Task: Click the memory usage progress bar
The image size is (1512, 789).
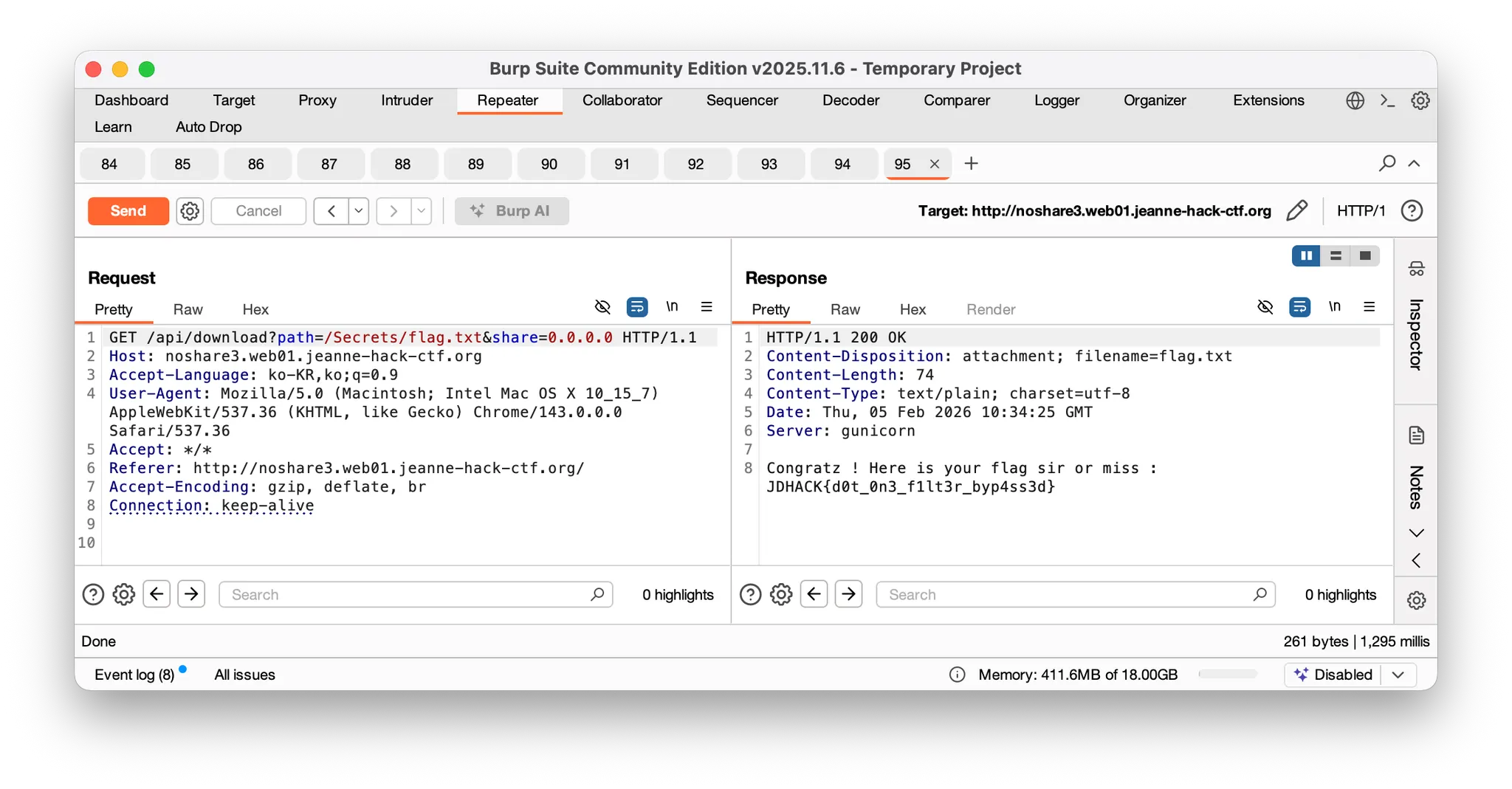Action: click(1228, 674)
